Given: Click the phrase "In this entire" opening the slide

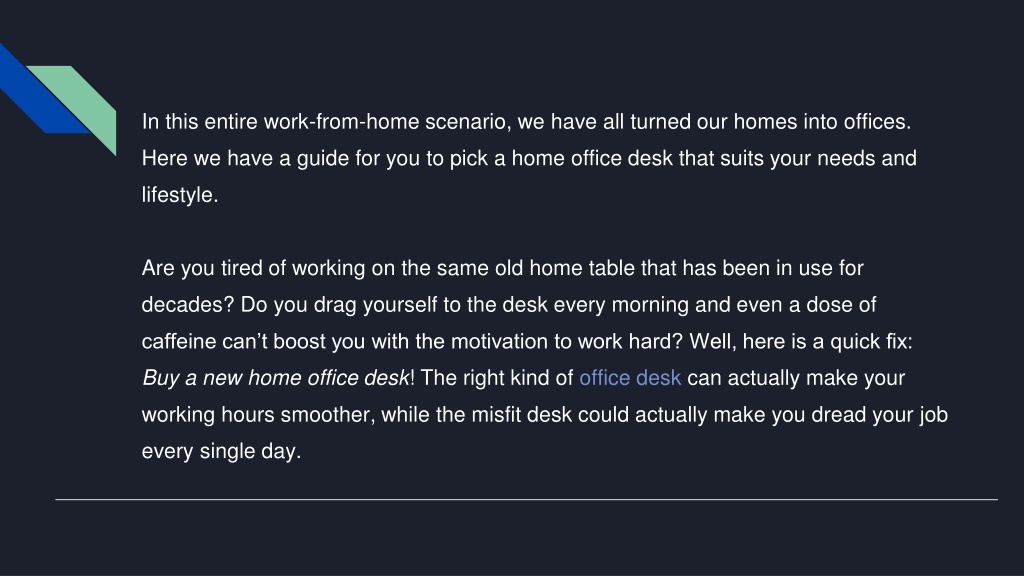Looking at the screenshot, I should (199, 122).
